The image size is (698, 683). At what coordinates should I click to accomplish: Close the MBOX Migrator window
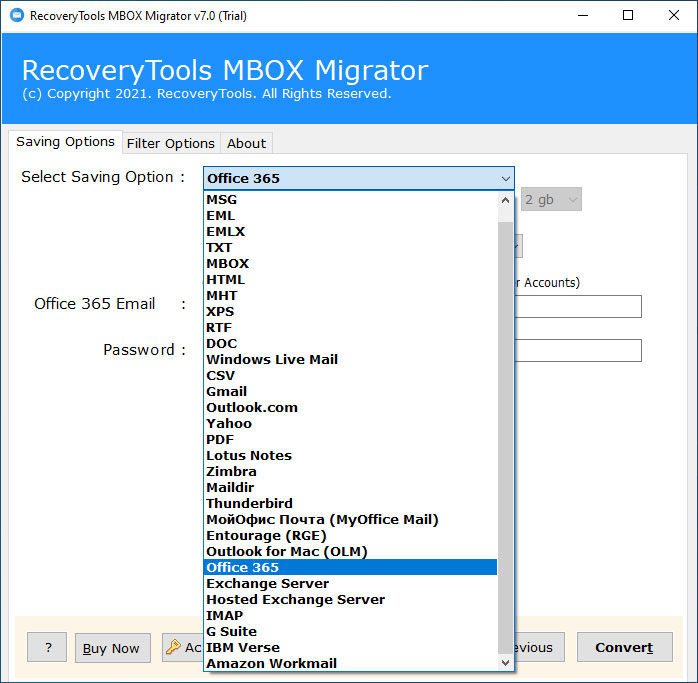[x=674, y=16]
